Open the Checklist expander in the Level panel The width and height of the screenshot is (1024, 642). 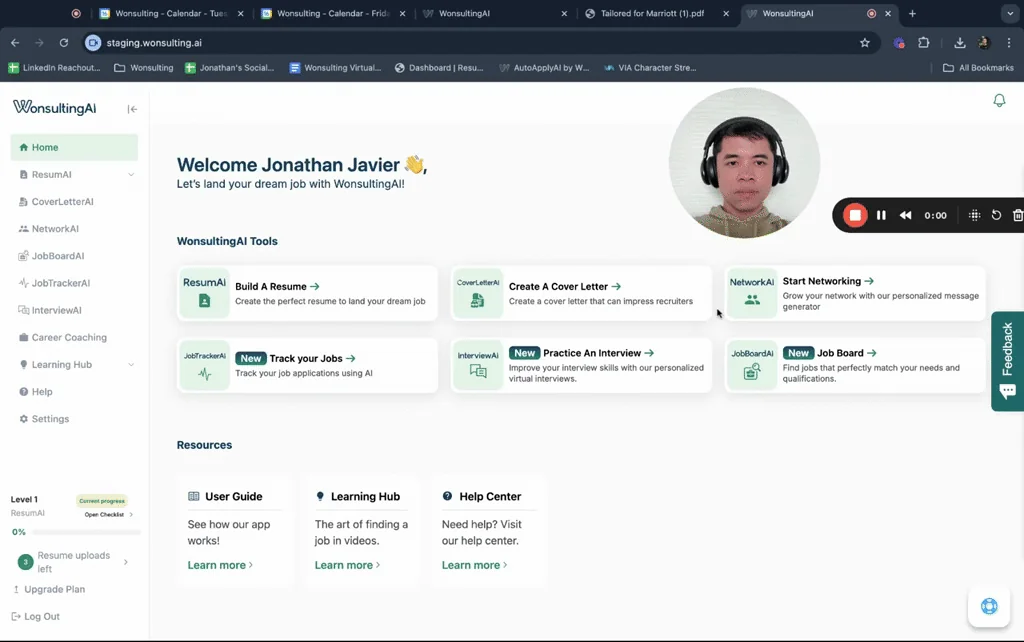click(x=108, y=515)
